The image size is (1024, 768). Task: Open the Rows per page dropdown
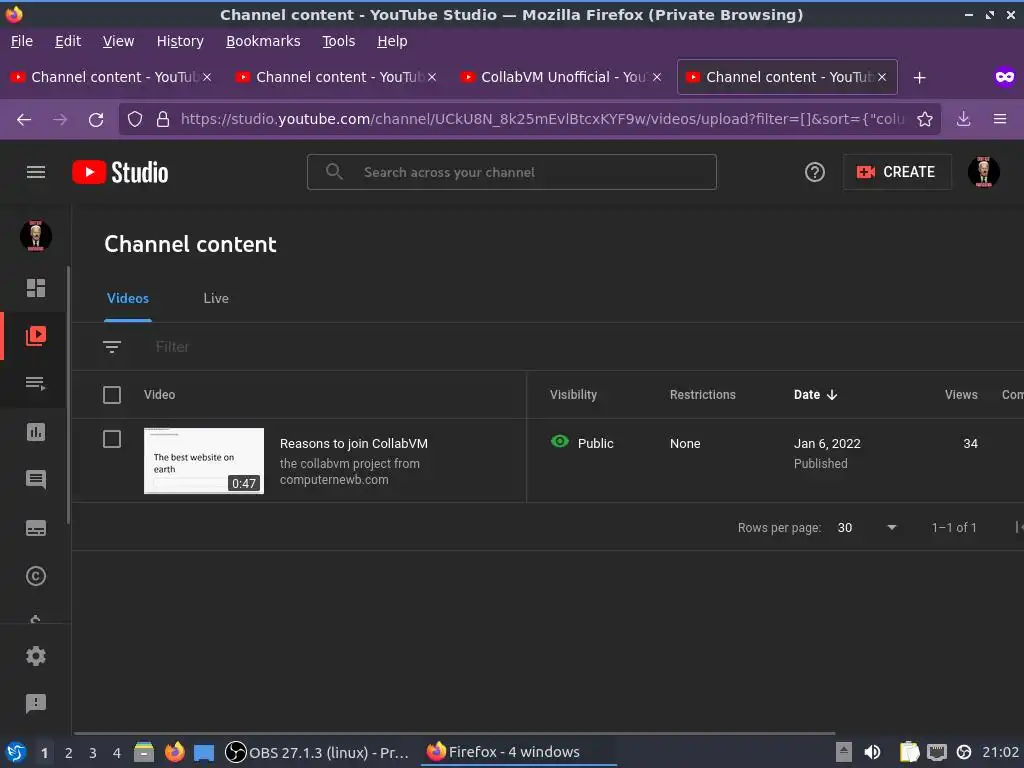tap(867, 528)
